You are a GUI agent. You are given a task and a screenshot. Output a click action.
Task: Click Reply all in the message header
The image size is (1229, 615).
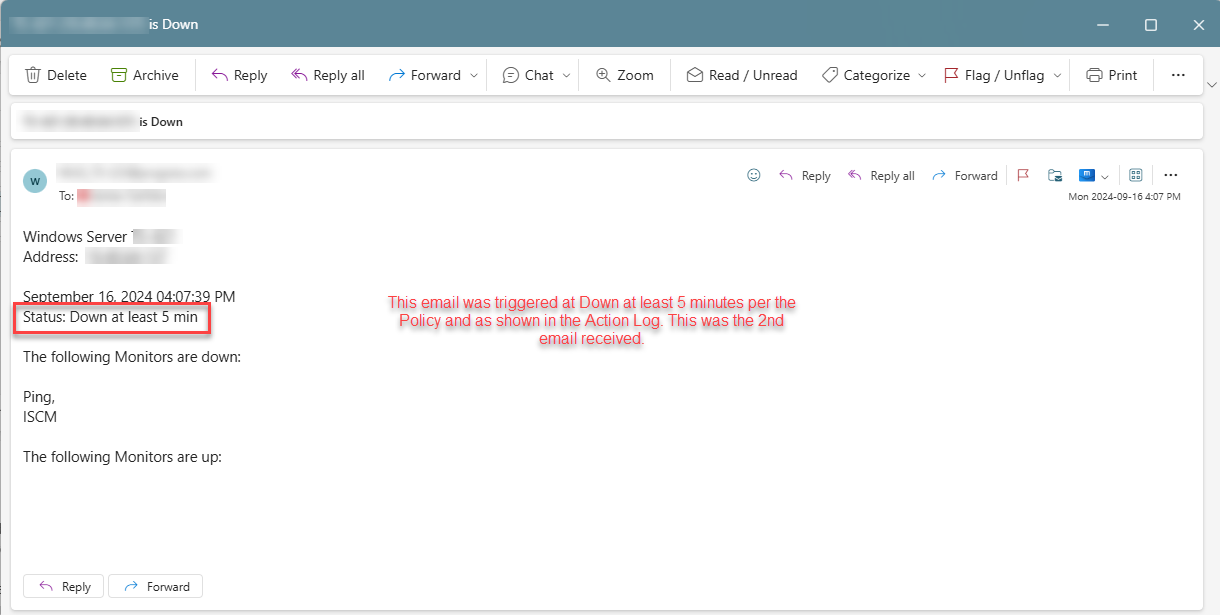tap(881, 175)
